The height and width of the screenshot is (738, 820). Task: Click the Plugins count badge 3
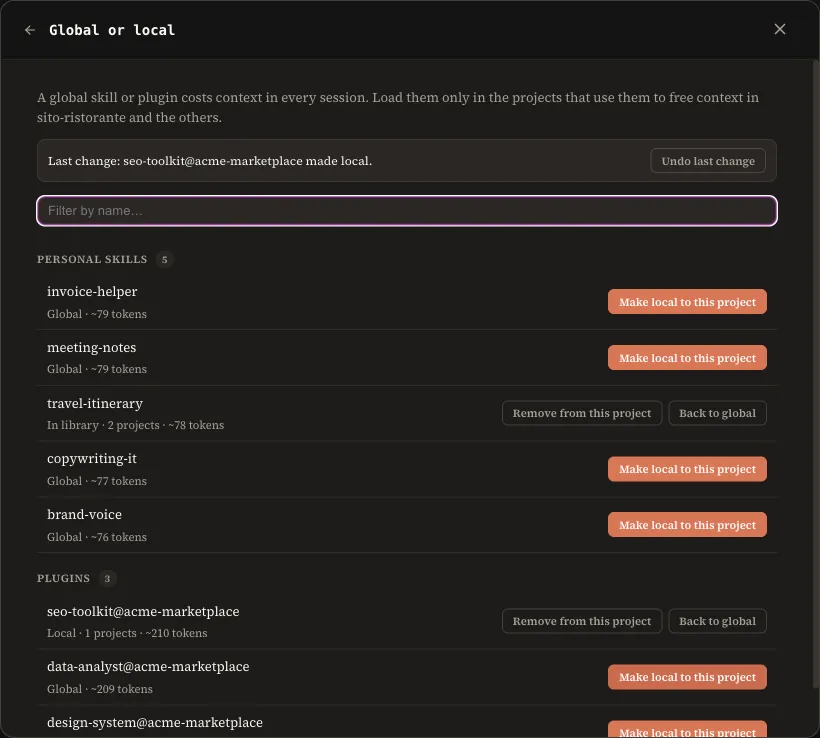[107, 578]
